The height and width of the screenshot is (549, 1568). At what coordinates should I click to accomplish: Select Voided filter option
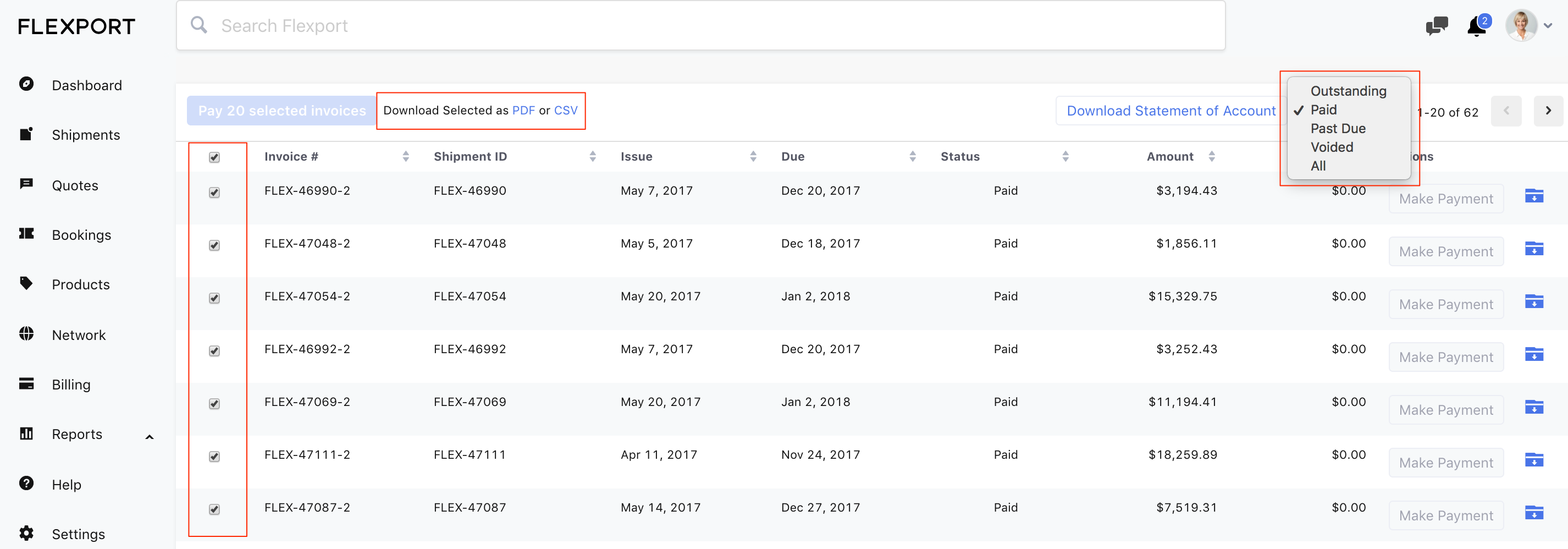click(x=1349, y=147)
